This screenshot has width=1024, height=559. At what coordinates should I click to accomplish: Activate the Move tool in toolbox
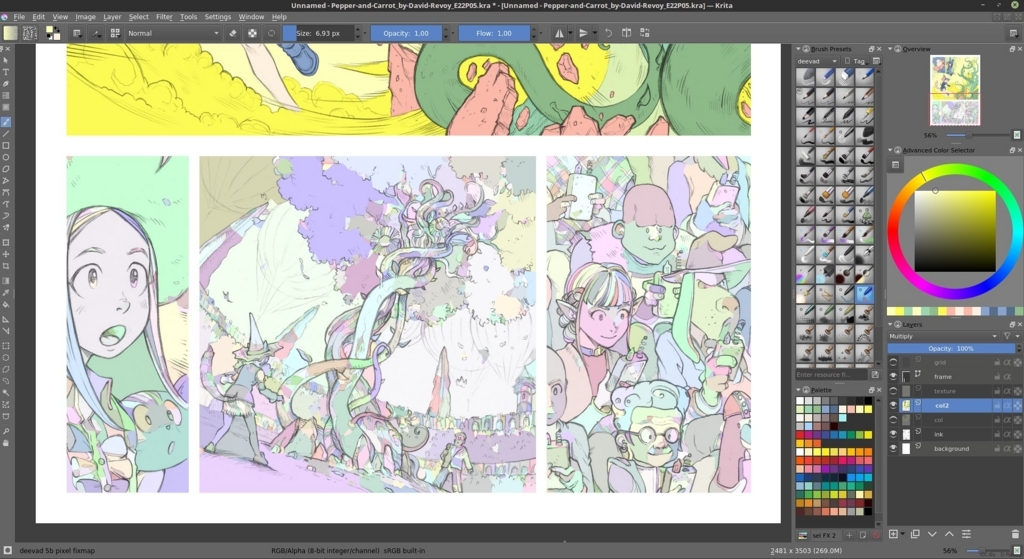tap(6, 254)
